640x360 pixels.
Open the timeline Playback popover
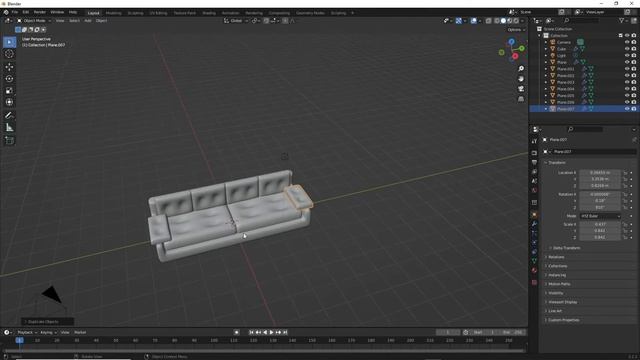(x=27, y=332)
